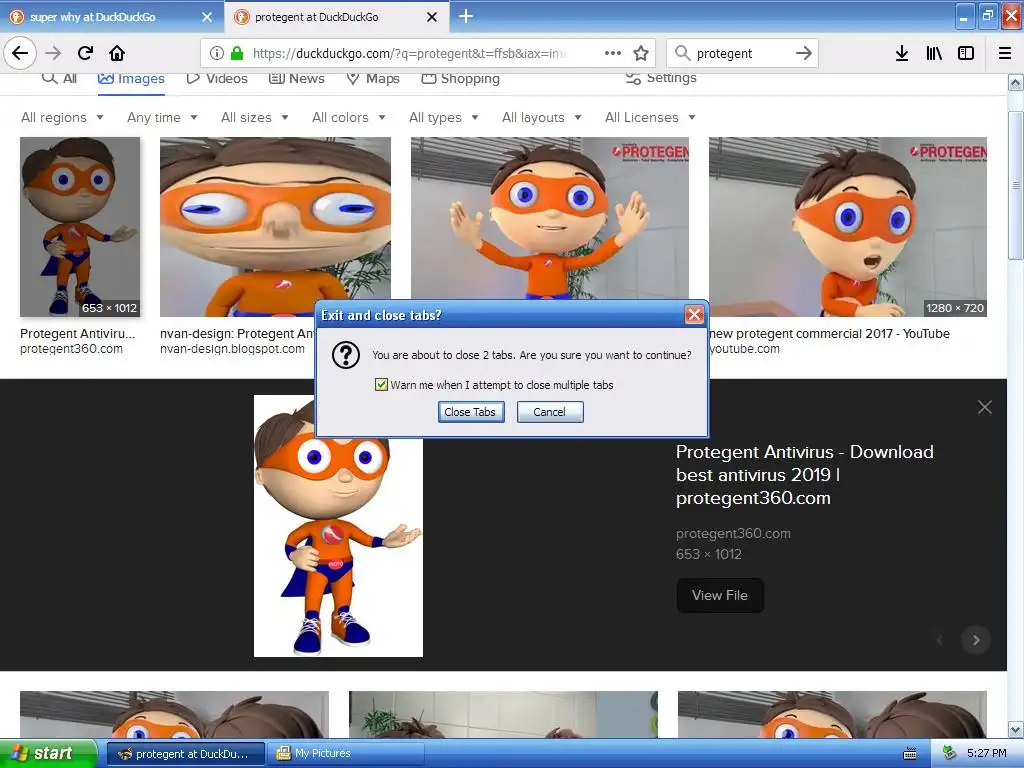Switch to My Pictures taskbar window

[x=346, y=754]
